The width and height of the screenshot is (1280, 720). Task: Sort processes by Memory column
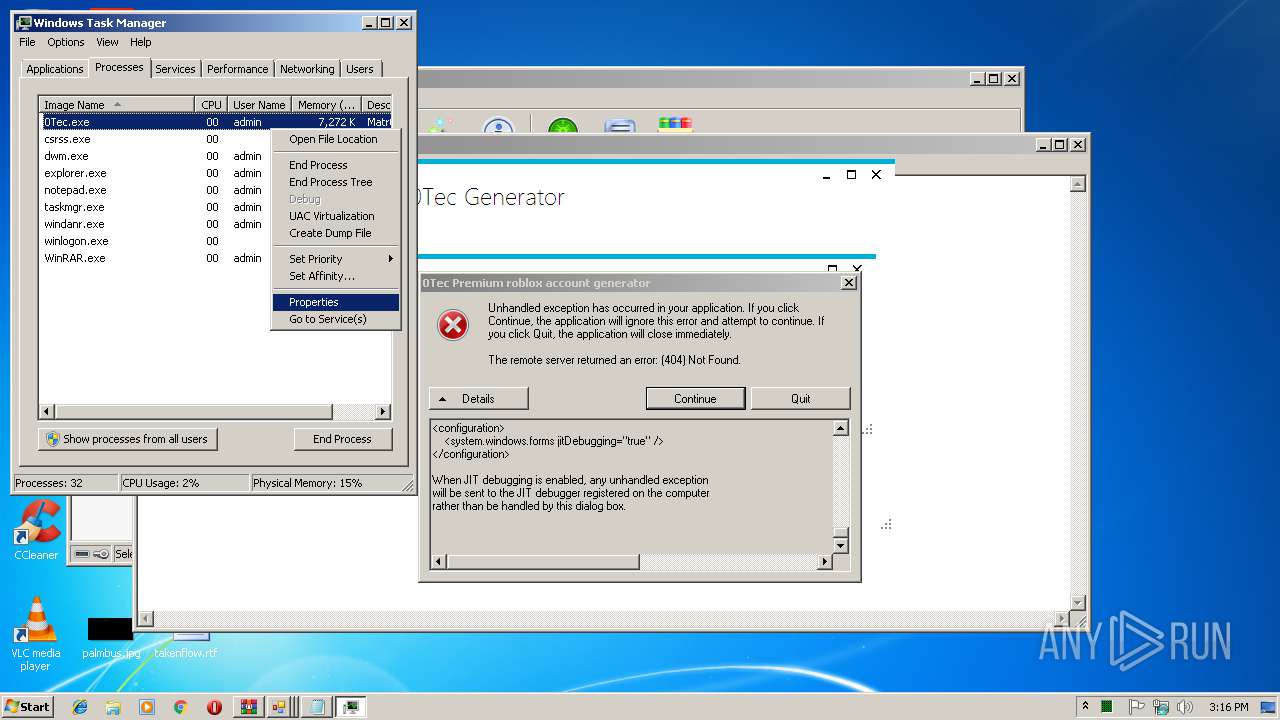tap(327, 104)
